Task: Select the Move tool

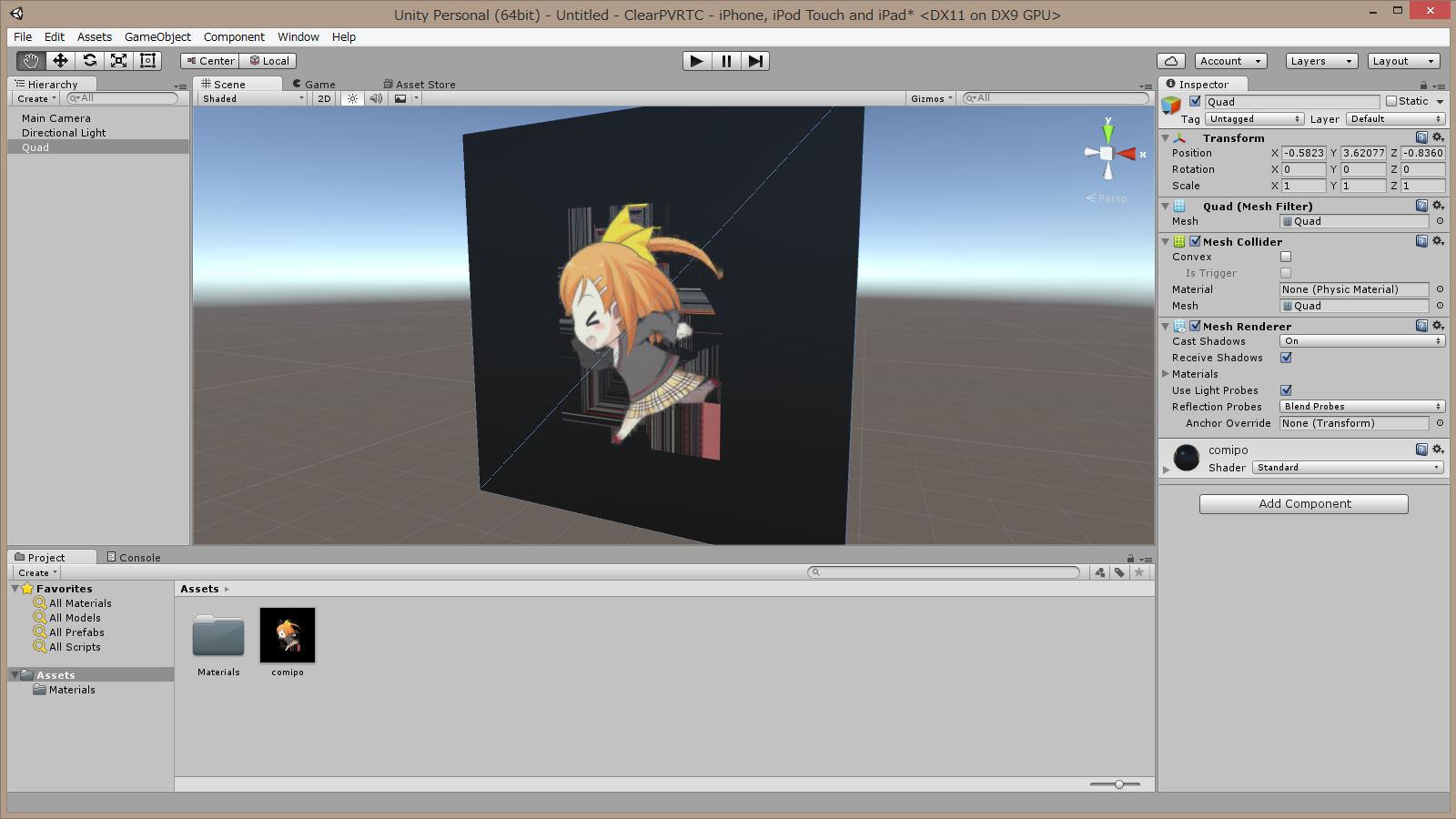Action: tap(60, 61)
